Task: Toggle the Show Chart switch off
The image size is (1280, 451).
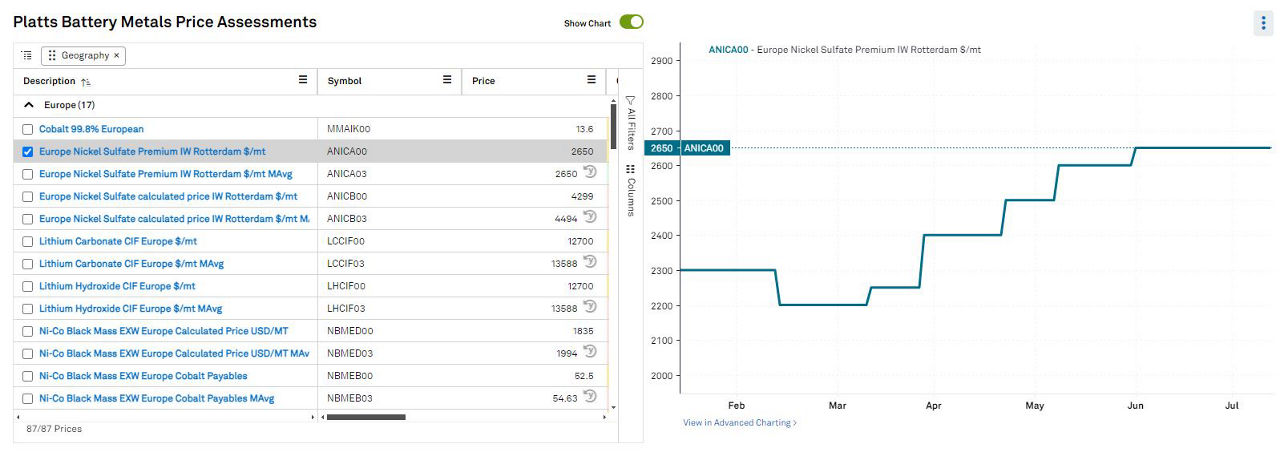Action: coord(631,22)
